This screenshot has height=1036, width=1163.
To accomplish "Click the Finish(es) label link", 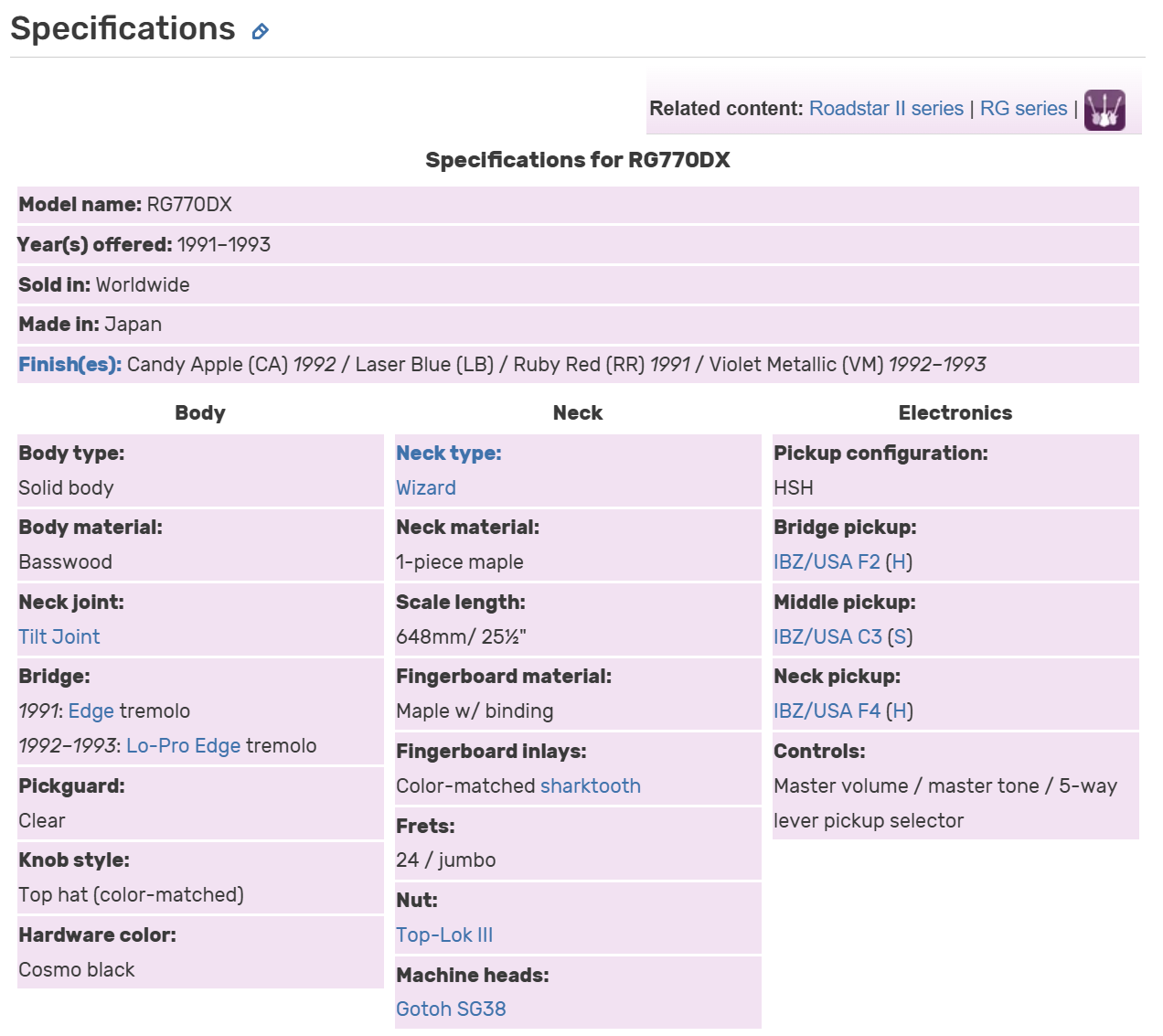I will pyautogui.click(x=69, y=365).
